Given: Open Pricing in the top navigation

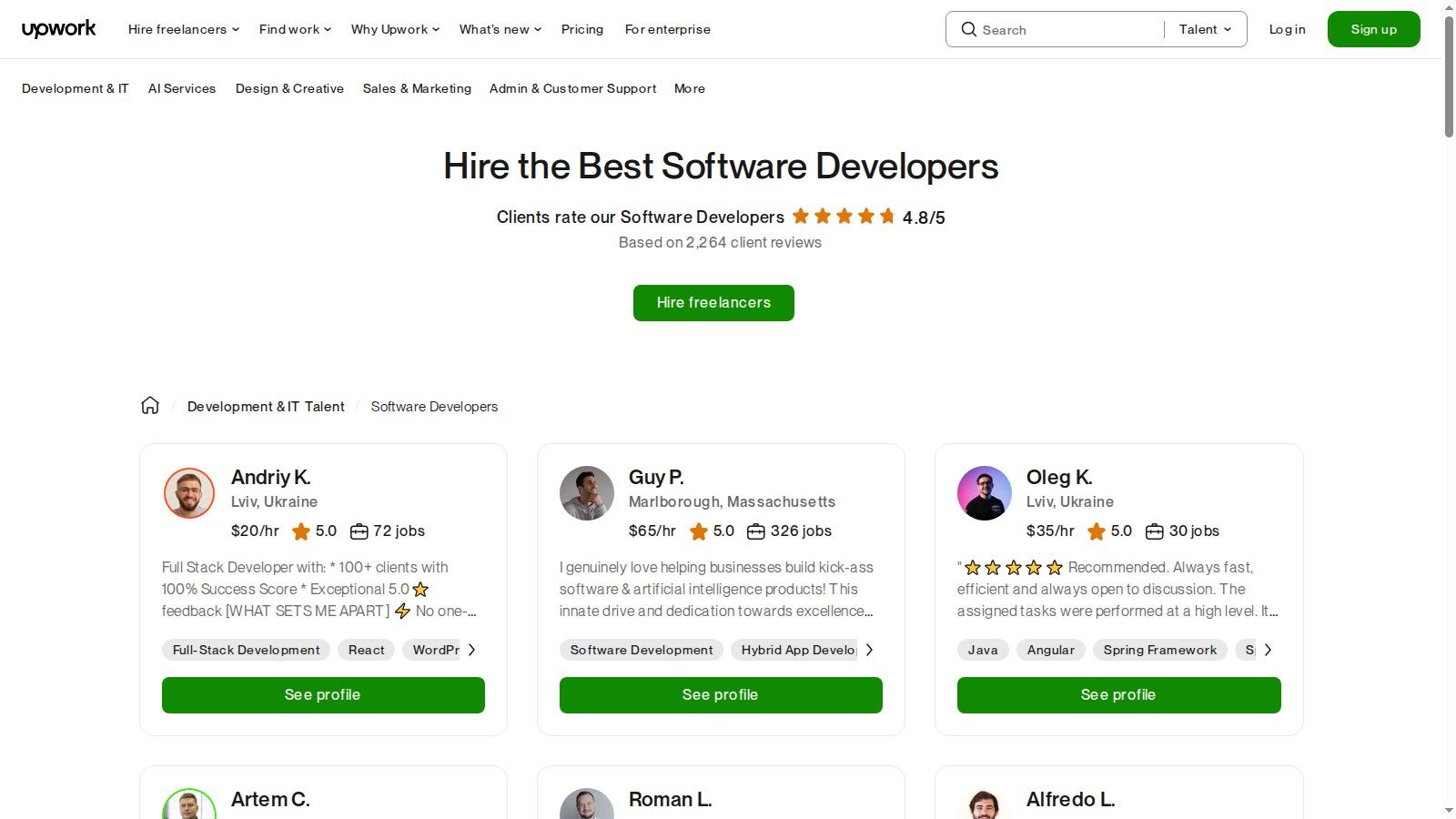Looking at the screenshot, I should click(581, 29).
